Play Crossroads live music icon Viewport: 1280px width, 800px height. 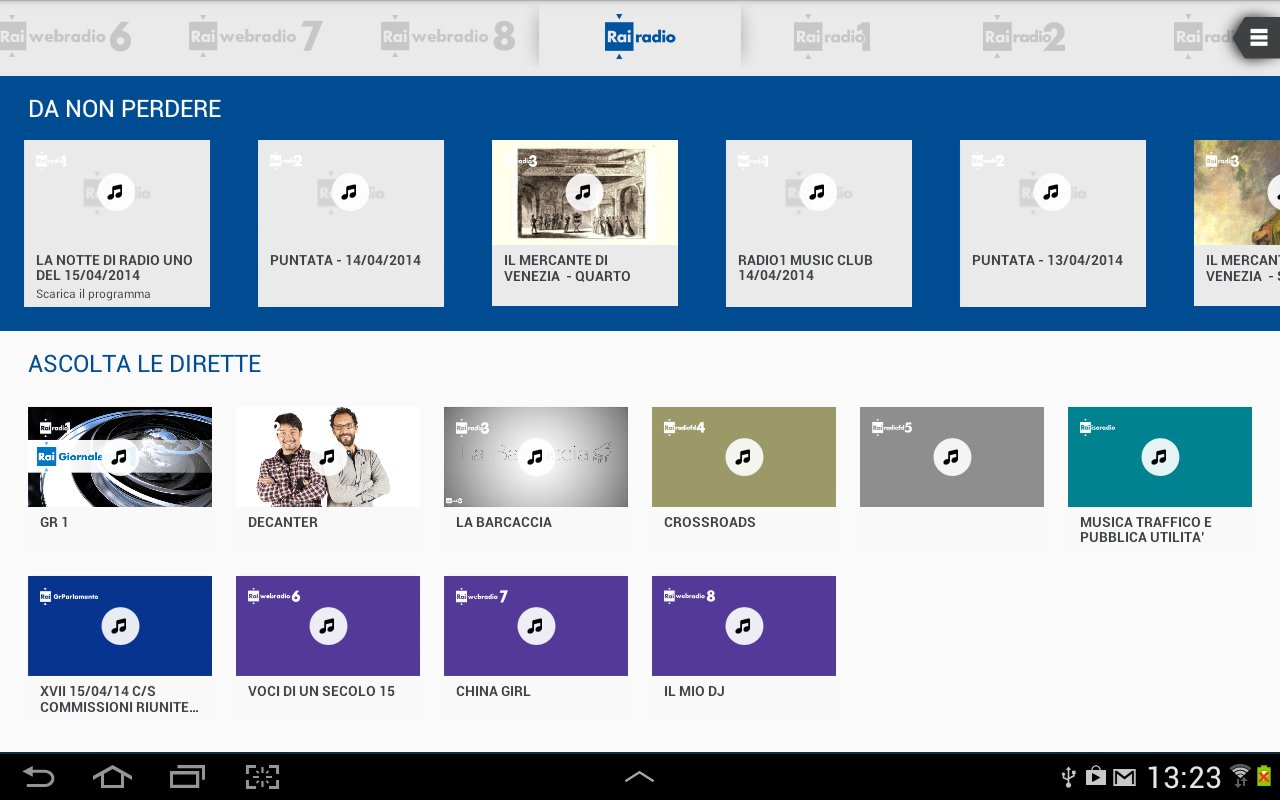point(744,457)
